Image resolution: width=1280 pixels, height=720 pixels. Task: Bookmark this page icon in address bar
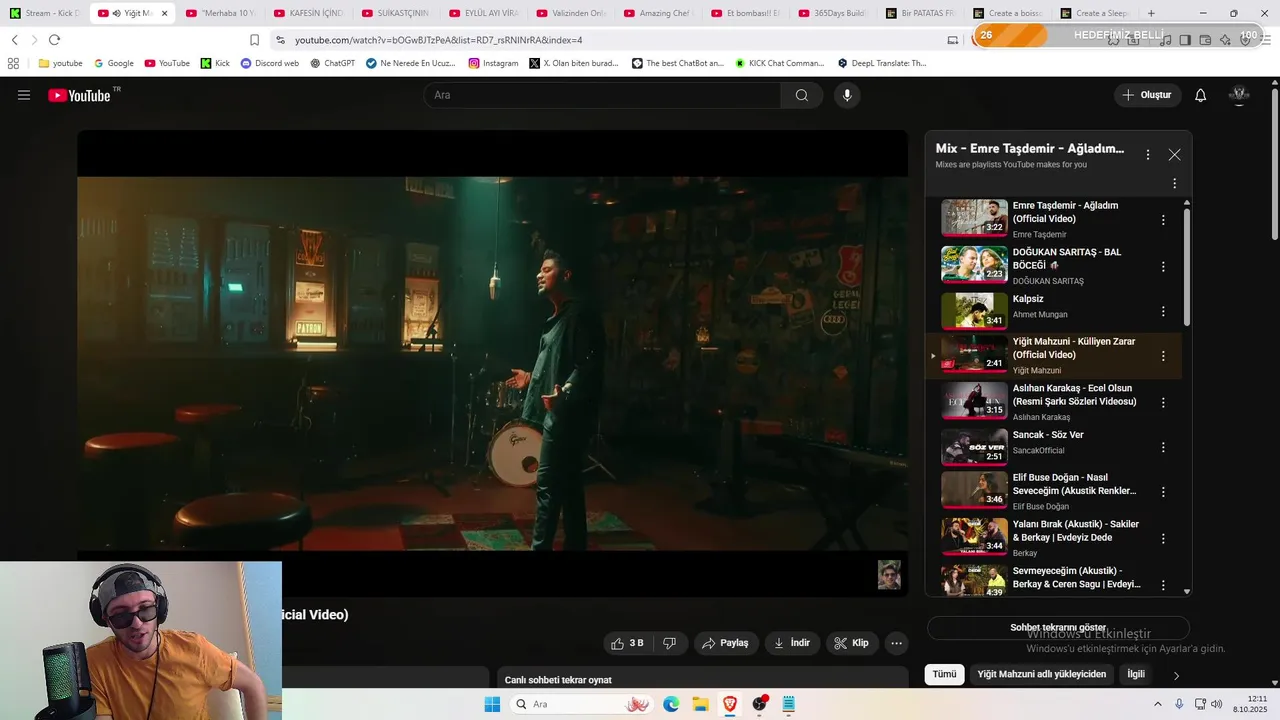(x=255, y=40)
